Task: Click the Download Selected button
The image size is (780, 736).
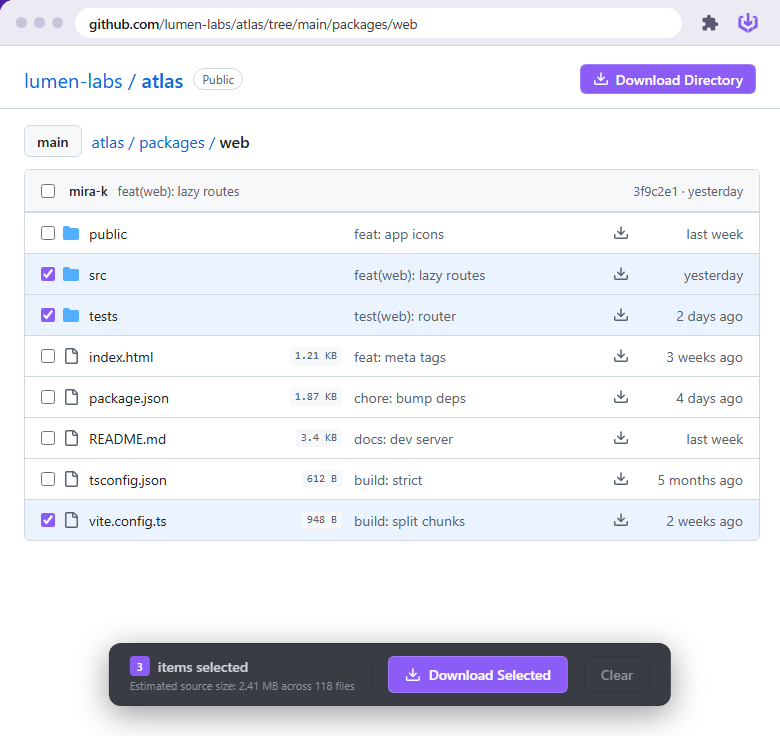Action: [x=478, y=674]
